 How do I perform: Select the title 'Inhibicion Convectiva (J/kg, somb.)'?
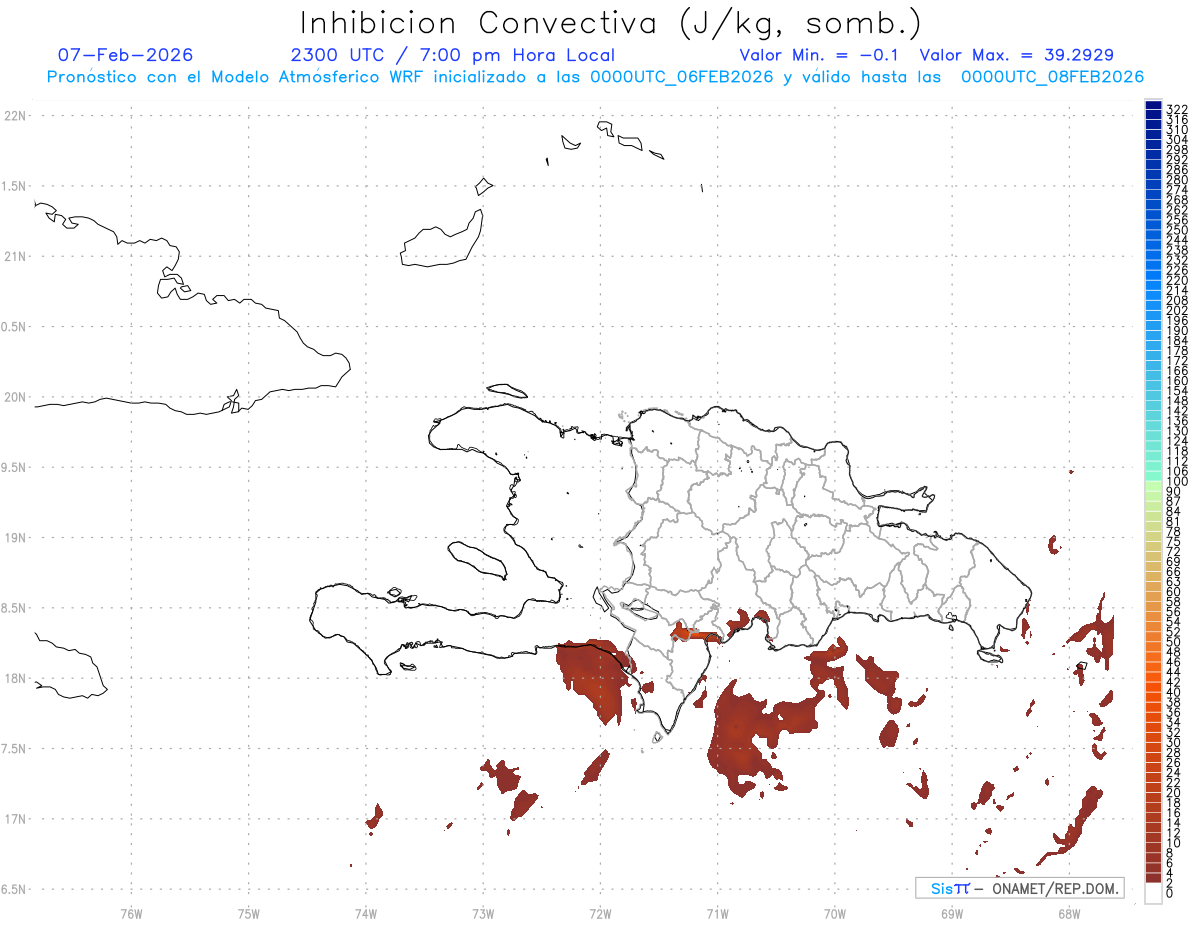click(611, 23)
